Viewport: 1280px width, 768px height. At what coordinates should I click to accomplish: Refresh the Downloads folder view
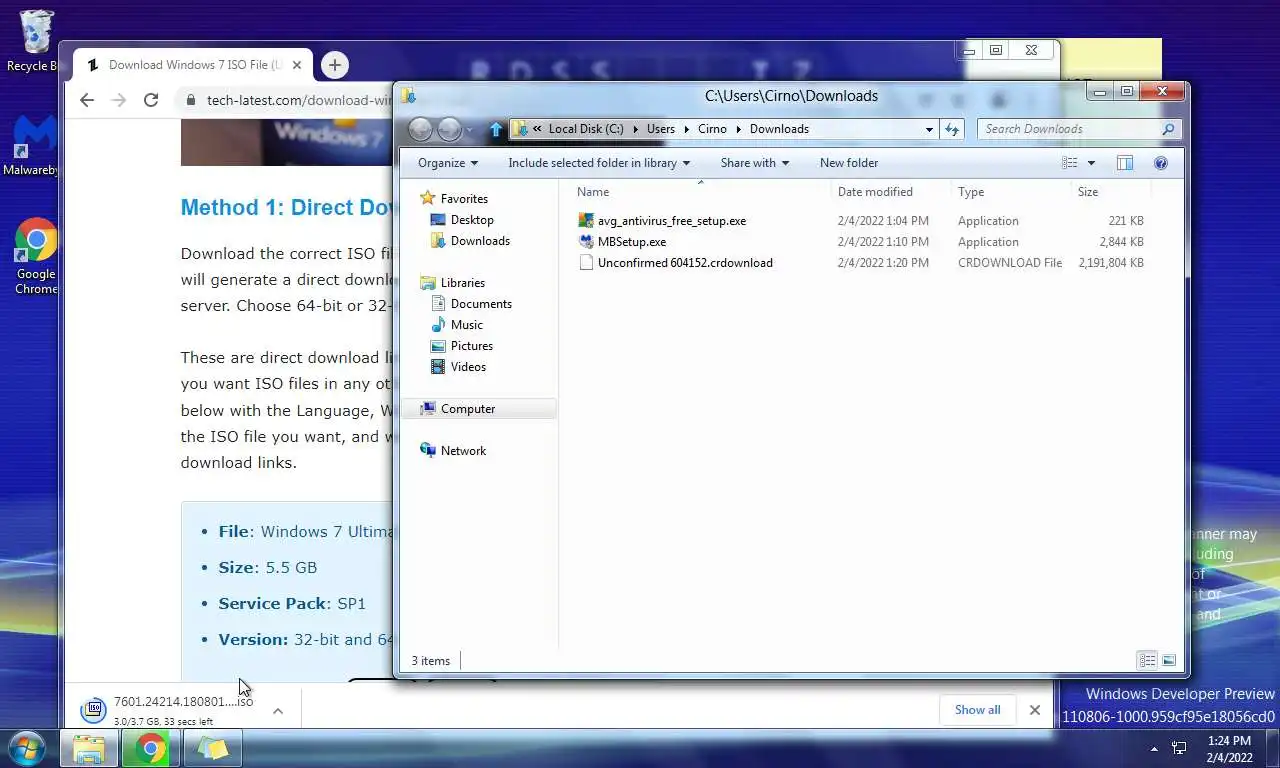(952, 129)
